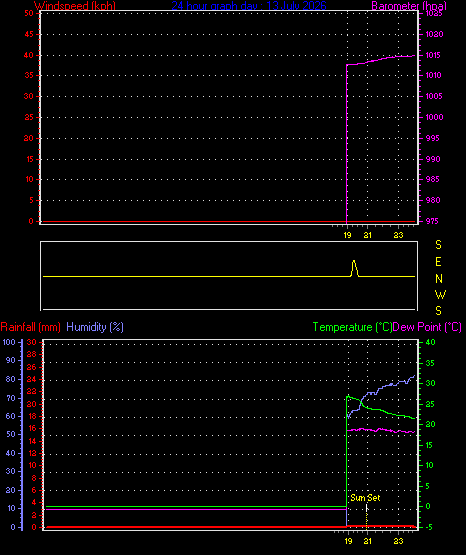
Task: Click the bottommost "S" wind direction label
Action: [438, 311]
